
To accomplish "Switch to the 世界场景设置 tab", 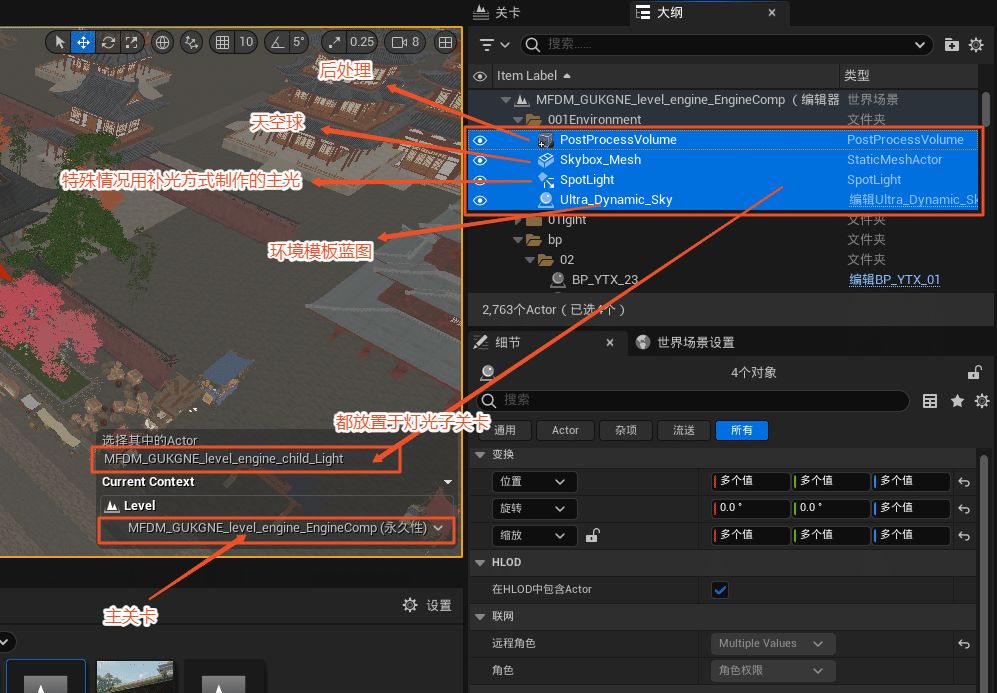I will click(x=695, y=343).
